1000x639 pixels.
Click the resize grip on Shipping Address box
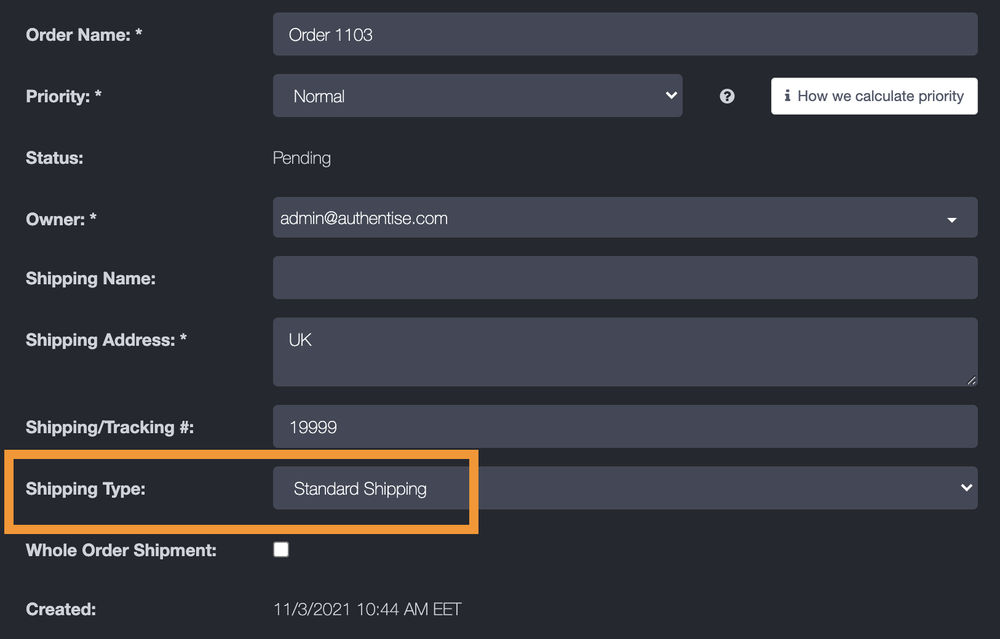coord(971,378)
